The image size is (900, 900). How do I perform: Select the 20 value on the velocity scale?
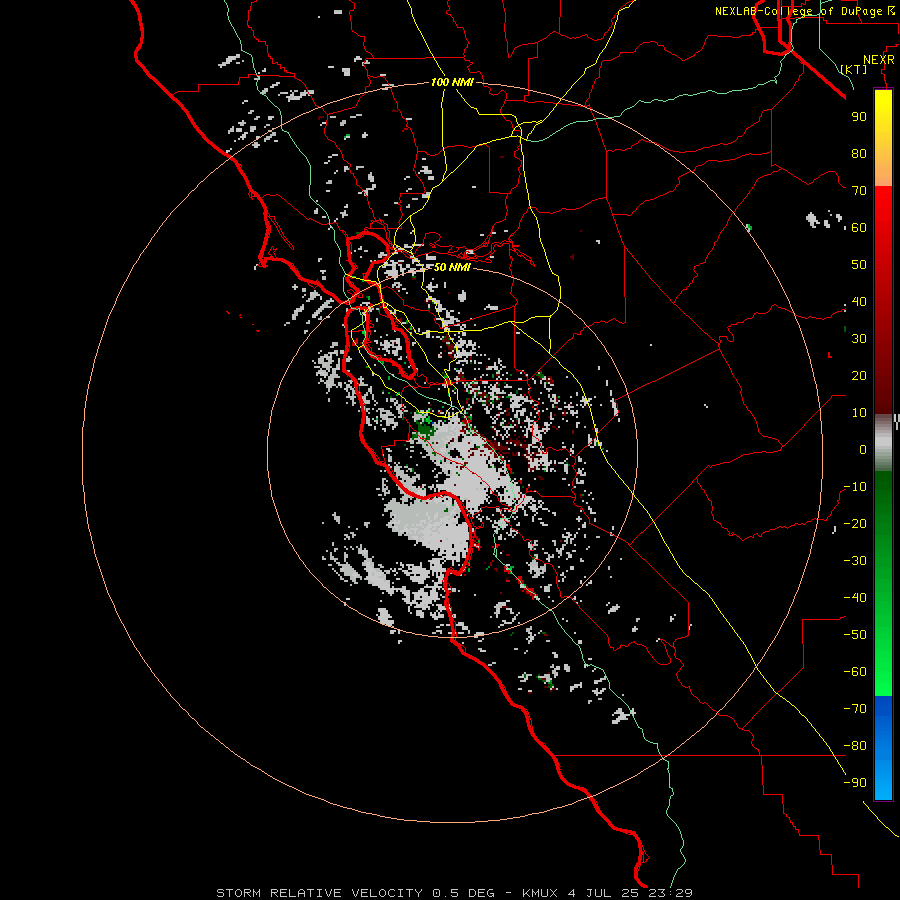click(859, 376)
